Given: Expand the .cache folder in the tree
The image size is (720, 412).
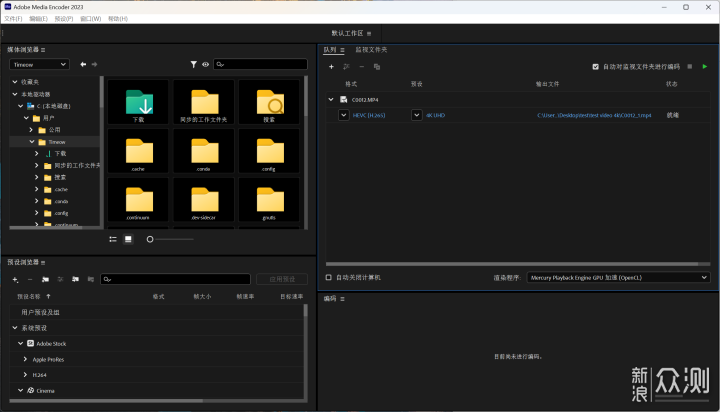Looking at the screenshot, I should [x=37, y=189].
